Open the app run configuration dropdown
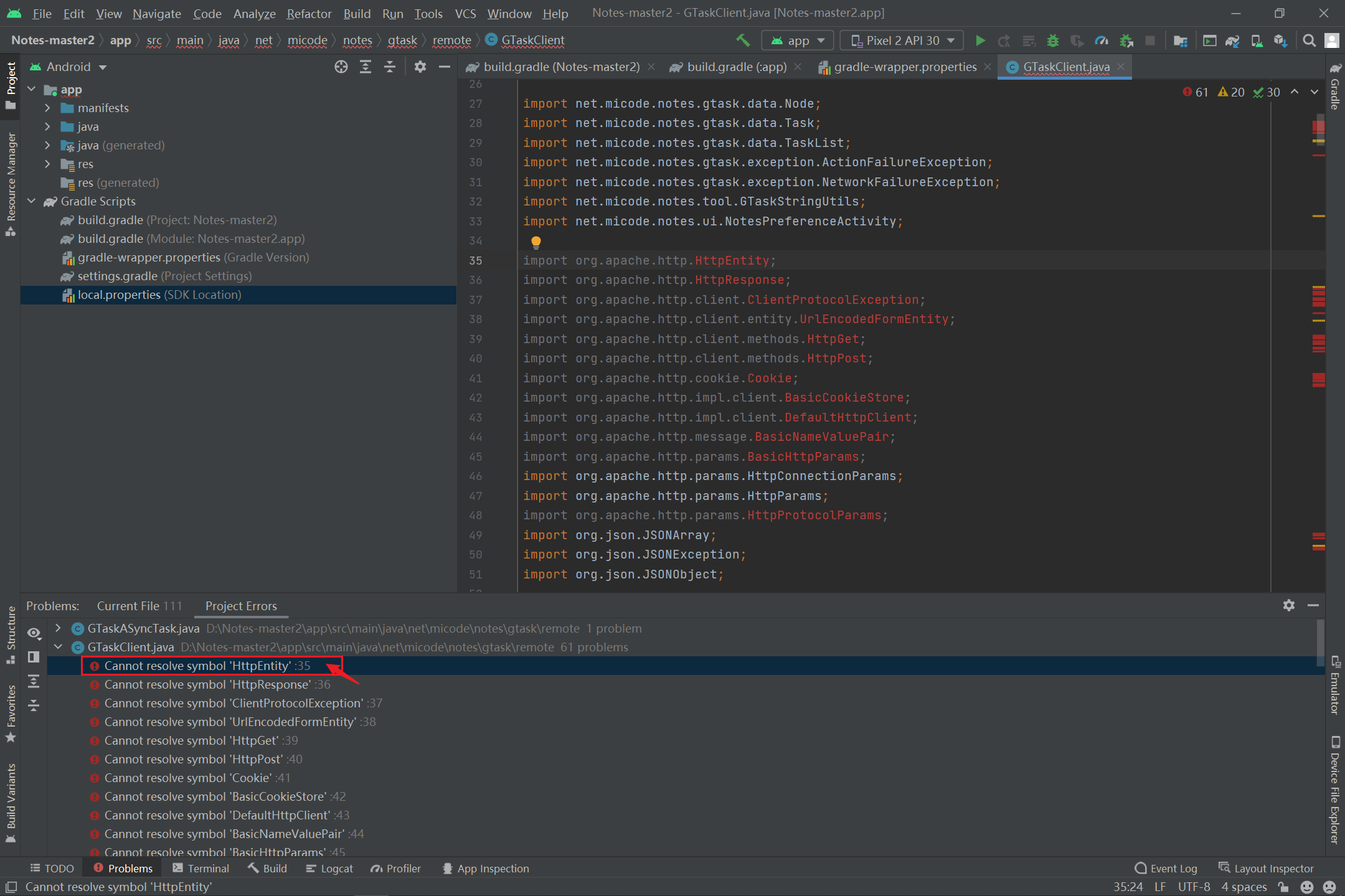 [x=798, y=40]
